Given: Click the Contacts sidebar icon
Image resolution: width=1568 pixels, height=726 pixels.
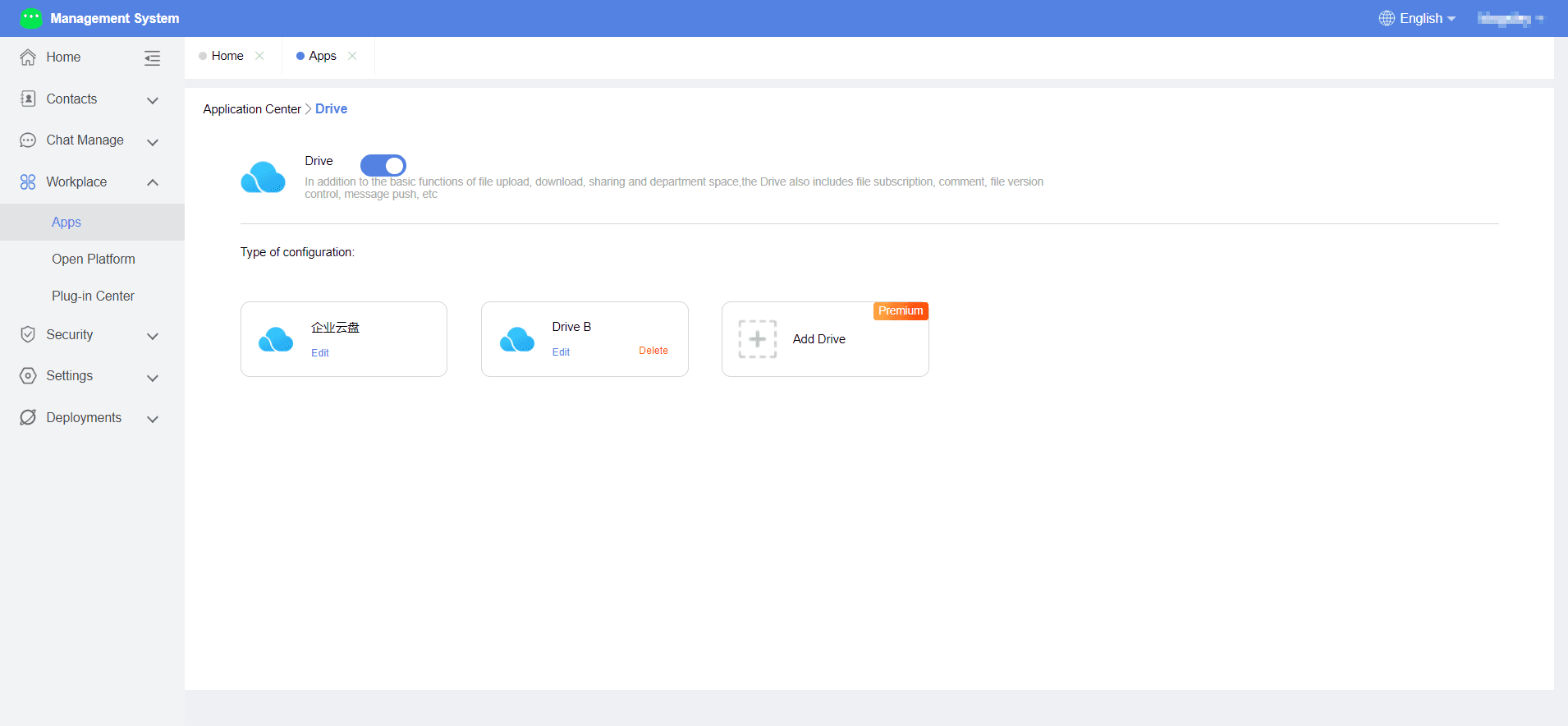Looking at the screenshot, I should point(28,99).
